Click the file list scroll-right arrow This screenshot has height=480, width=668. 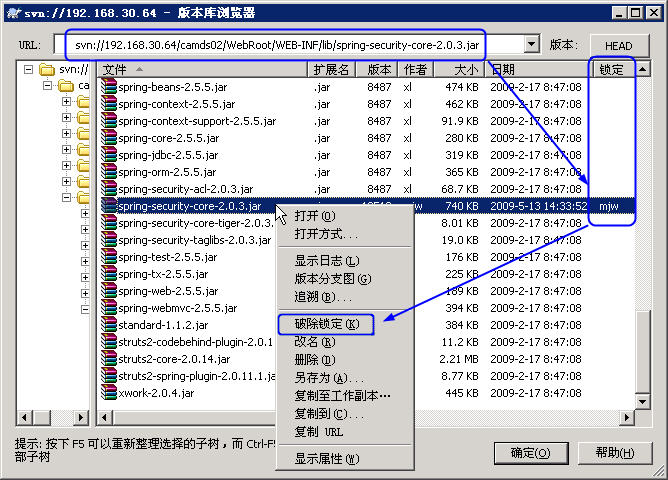[626, 418]
